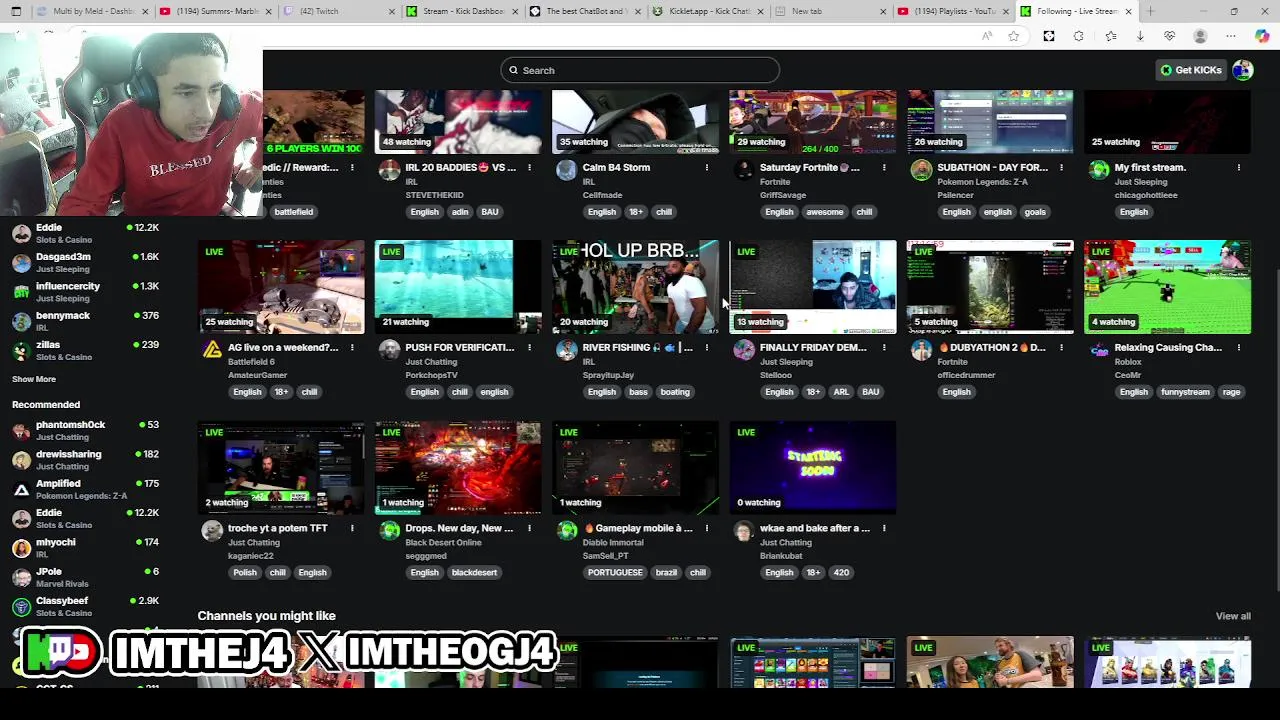1280x720 pixels.
Task: Click the blackdesert tag under segggmed
Action: click(x=474, y=573)
